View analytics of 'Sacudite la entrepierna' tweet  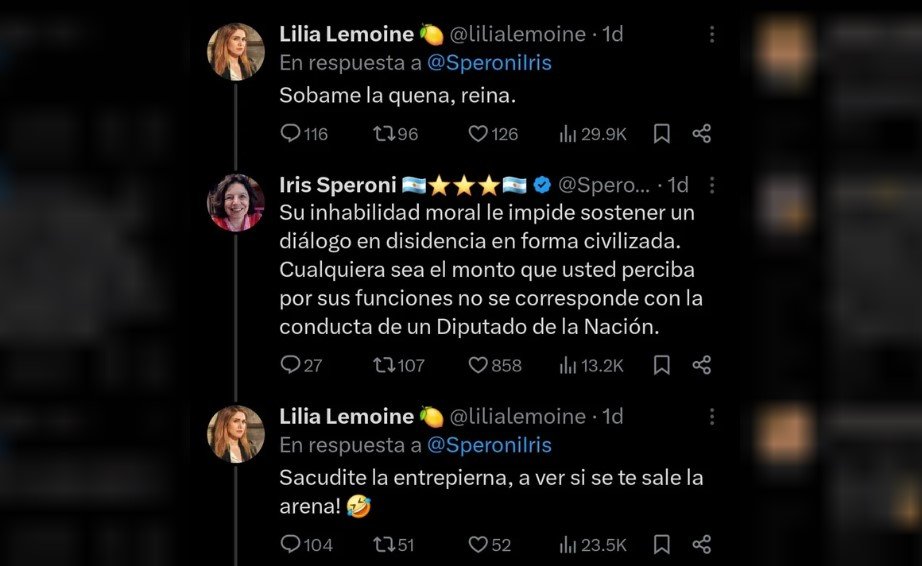pyautogui.click(x=569, y=544)
